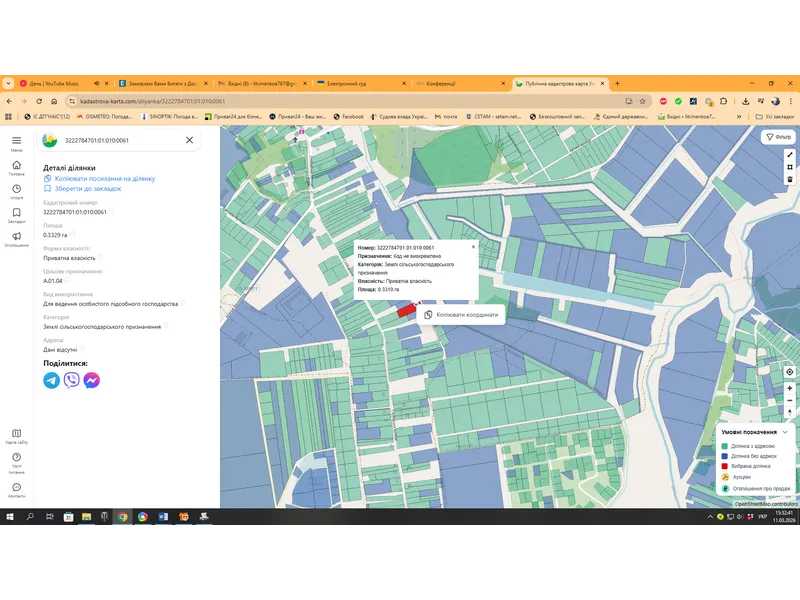Clear the cadastral number search field
The width and height of the screenshot is (800, 600).
(189, 141)
